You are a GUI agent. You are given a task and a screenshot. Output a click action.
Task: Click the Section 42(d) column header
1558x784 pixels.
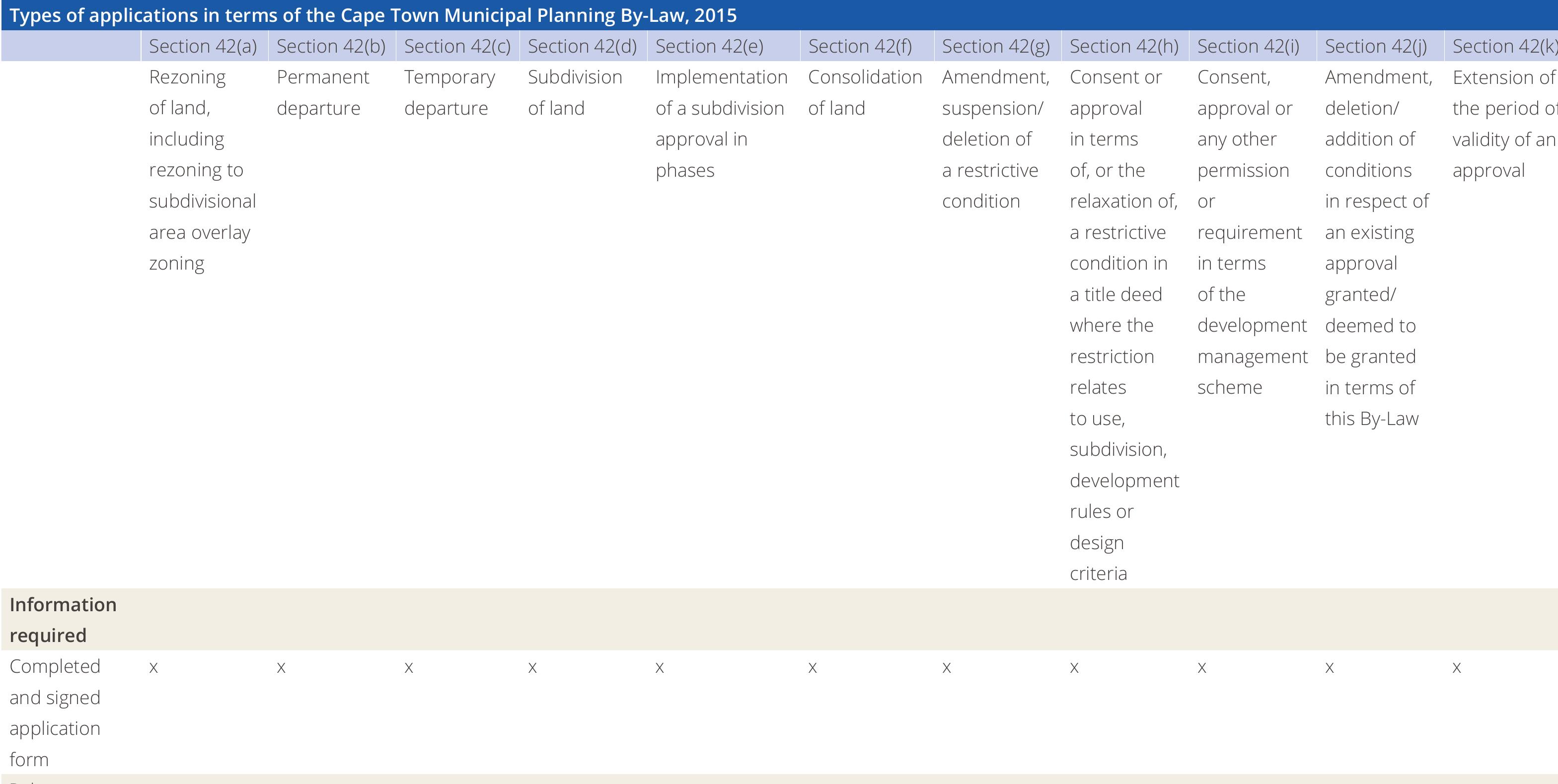point(582,47)
